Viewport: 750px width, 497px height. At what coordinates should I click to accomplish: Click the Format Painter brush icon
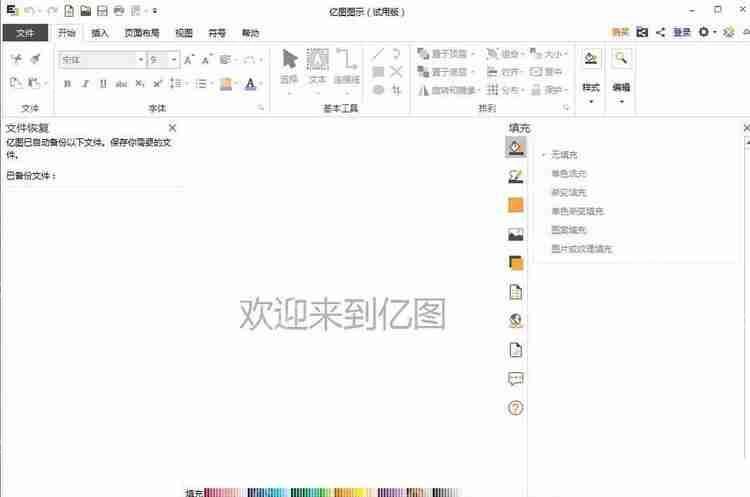(x=35, y=59)
